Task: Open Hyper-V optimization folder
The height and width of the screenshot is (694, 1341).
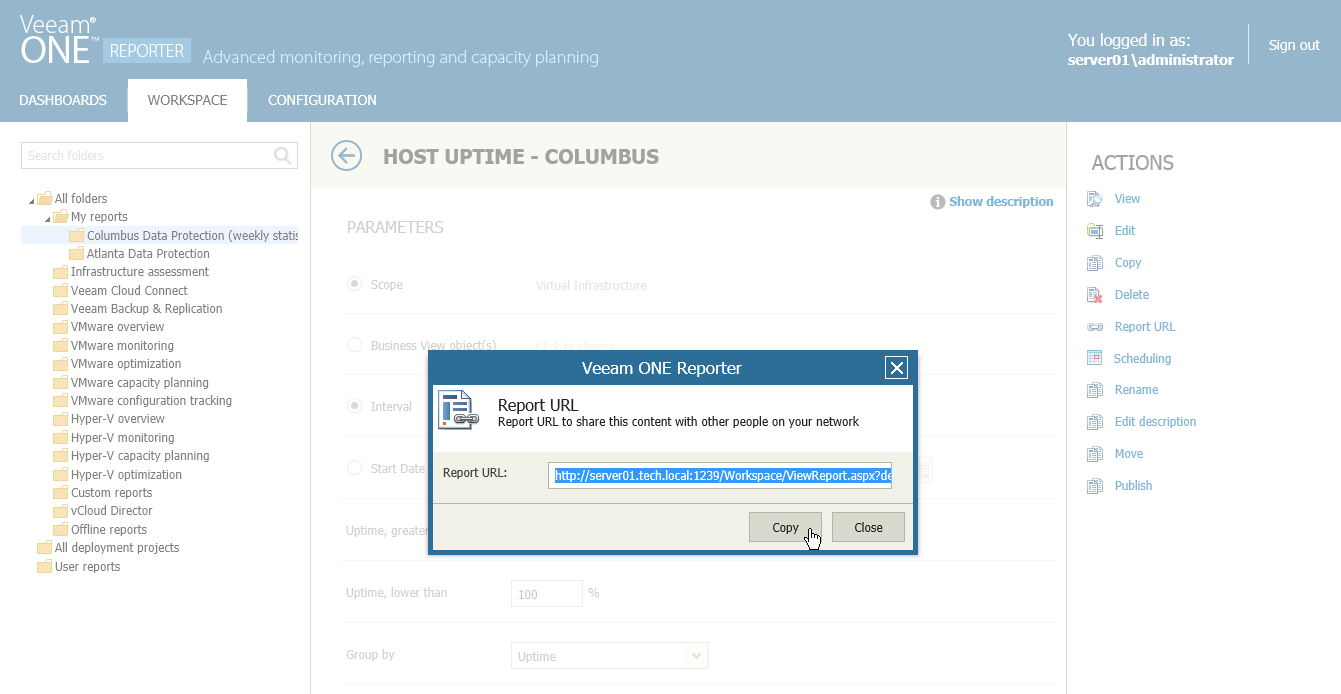Action: [126, 475]
